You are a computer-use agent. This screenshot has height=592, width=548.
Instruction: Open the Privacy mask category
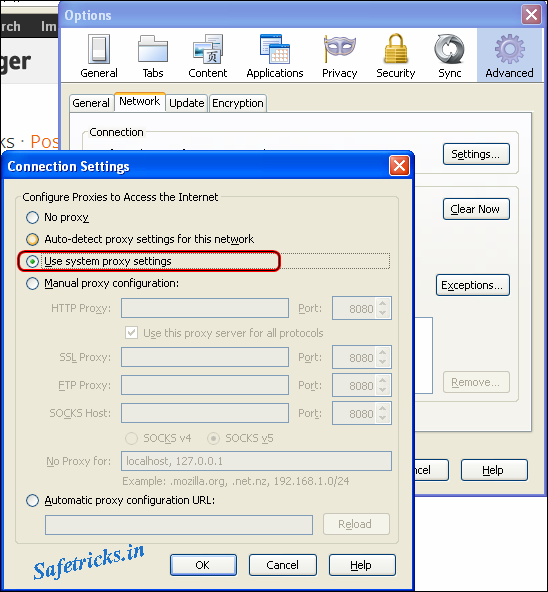[x=339, y=56]
